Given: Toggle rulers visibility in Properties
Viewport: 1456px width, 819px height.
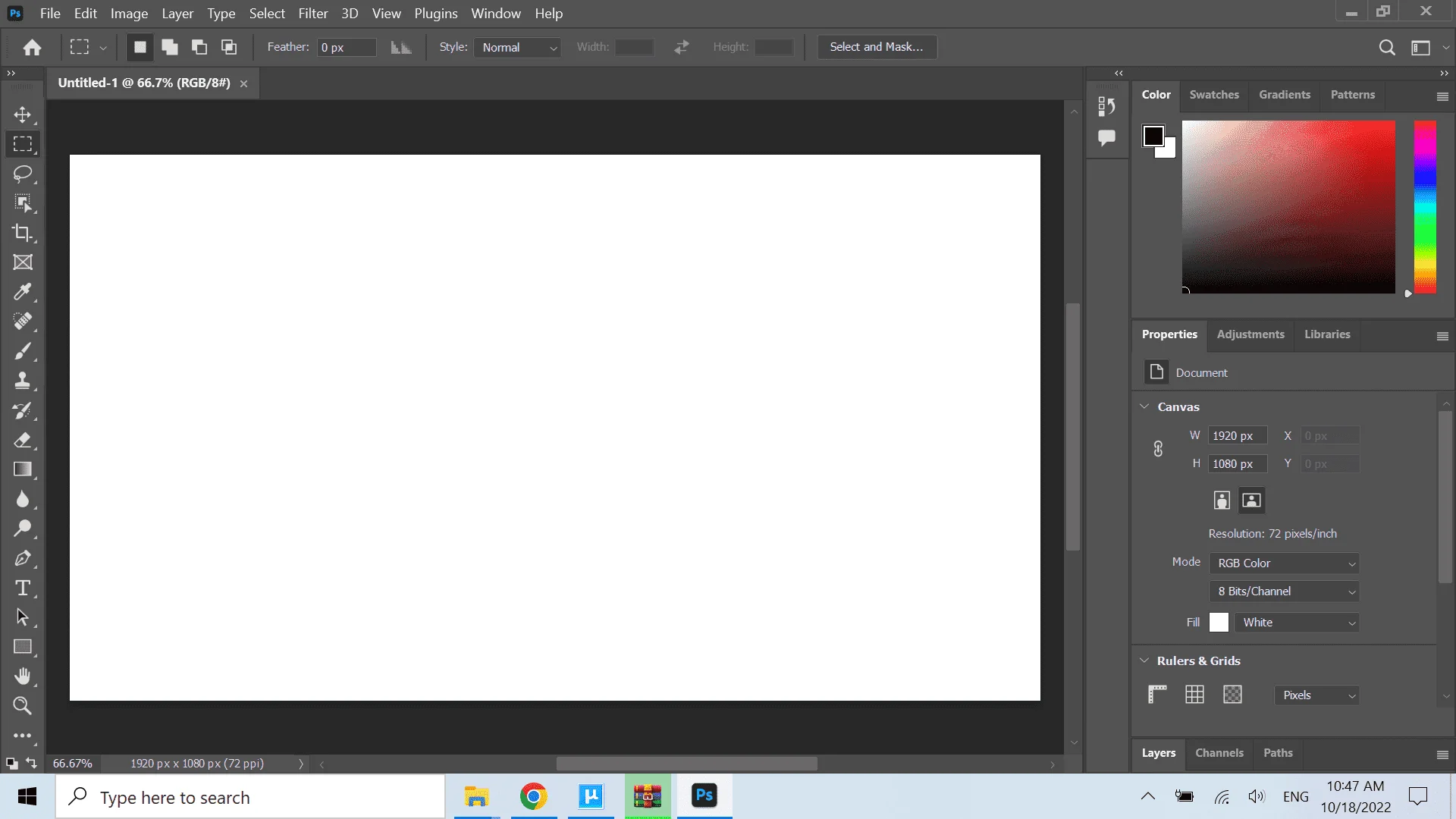Looking at the screenshot, I should [1157, 695].
